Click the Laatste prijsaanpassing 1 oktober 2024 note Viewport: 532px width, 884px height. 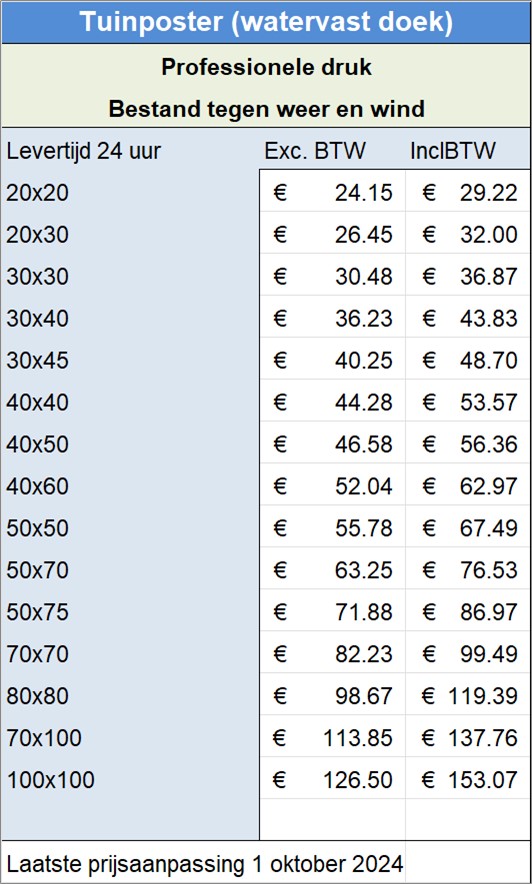click(205, 863)
